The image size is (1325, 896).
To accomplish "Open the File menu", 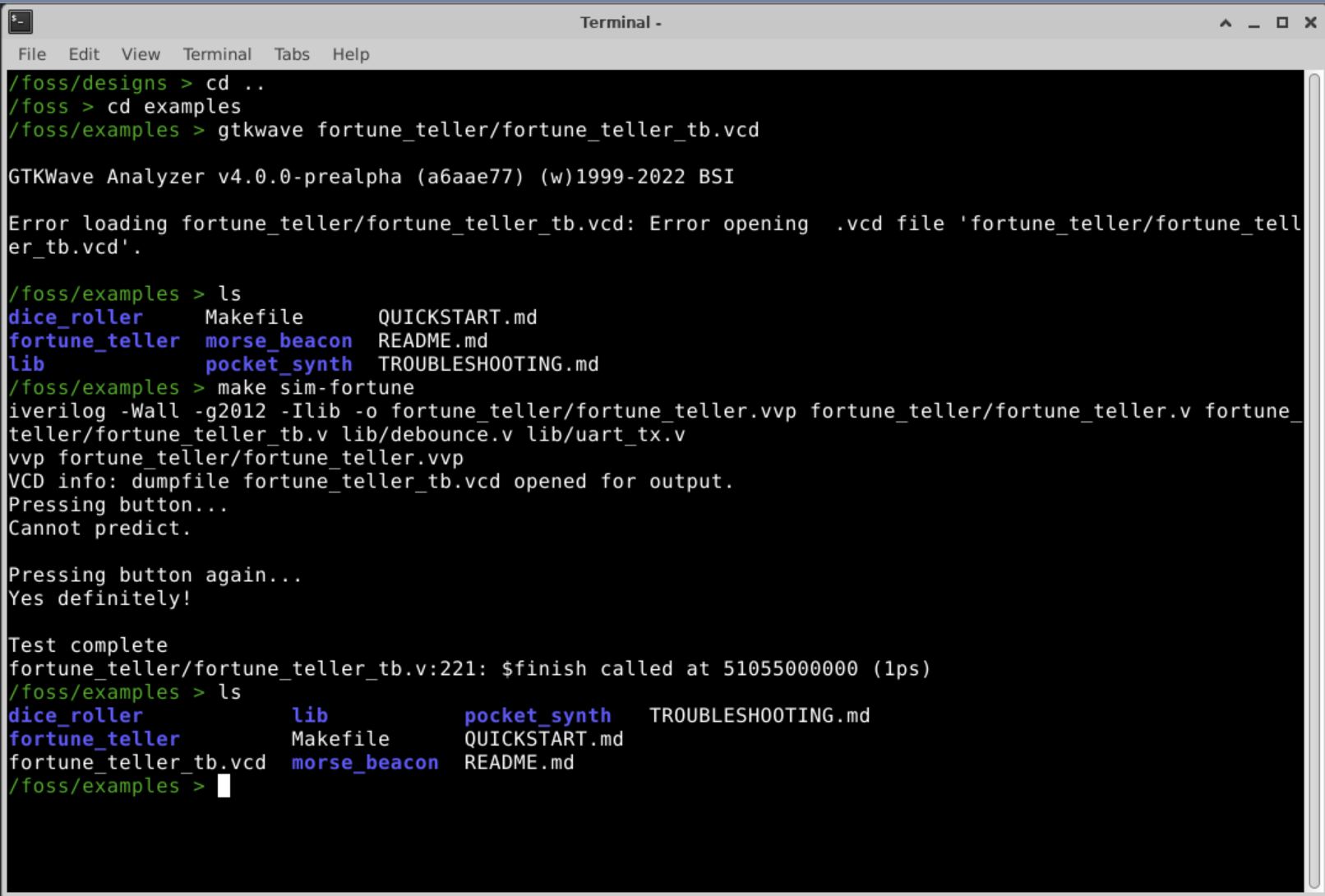I will [32, 54].
